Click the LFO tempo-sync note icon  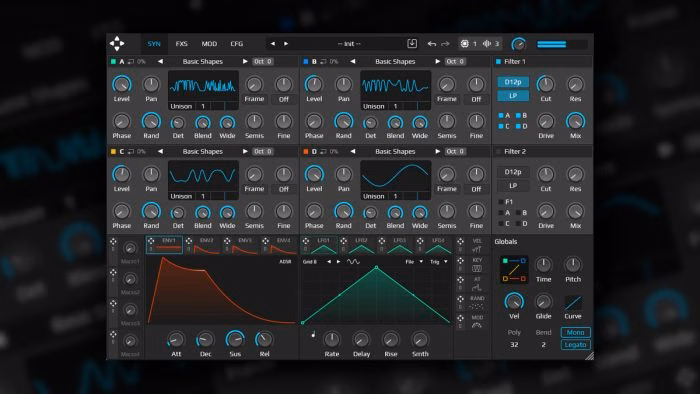(313, 334)
